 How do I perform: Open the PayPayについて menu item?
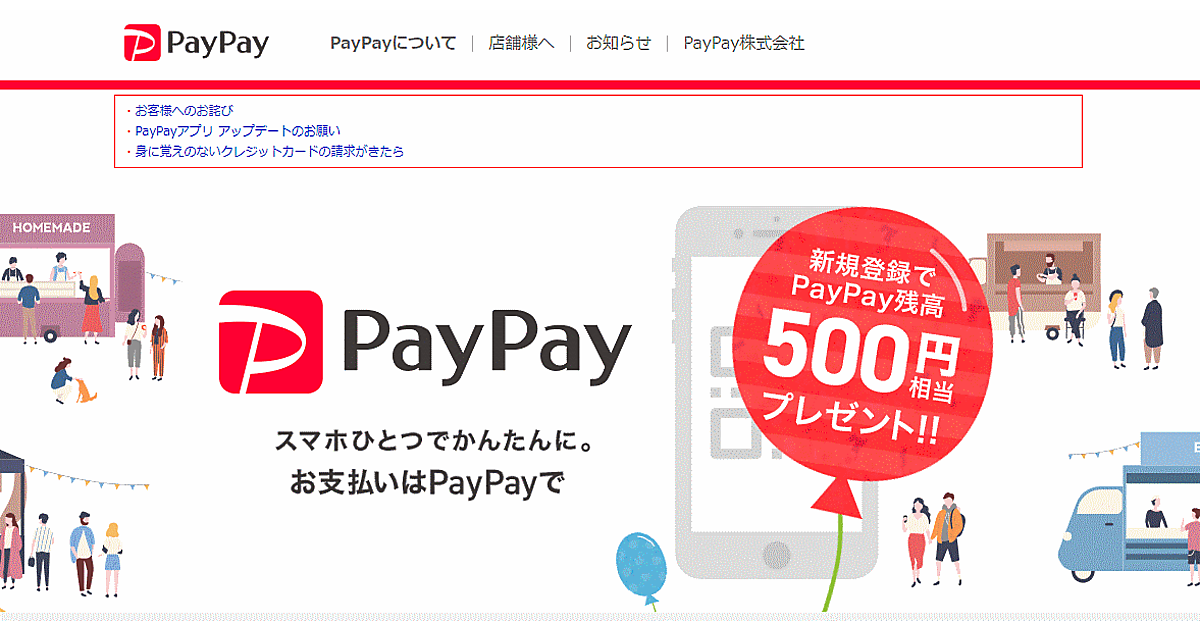point(393,43)
